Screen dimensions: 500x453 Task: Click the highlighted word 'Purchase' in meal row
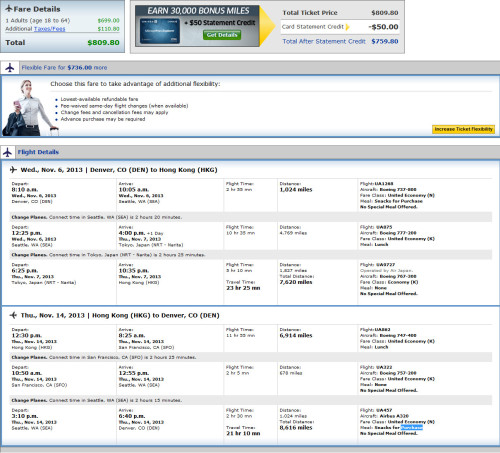[412, 428]
